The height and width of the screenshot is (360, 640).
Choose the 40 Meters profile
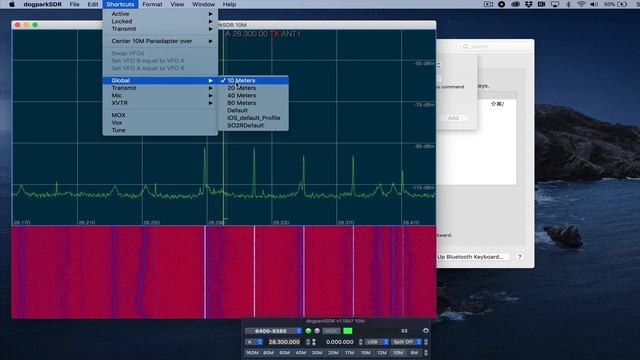coord(253,95)
